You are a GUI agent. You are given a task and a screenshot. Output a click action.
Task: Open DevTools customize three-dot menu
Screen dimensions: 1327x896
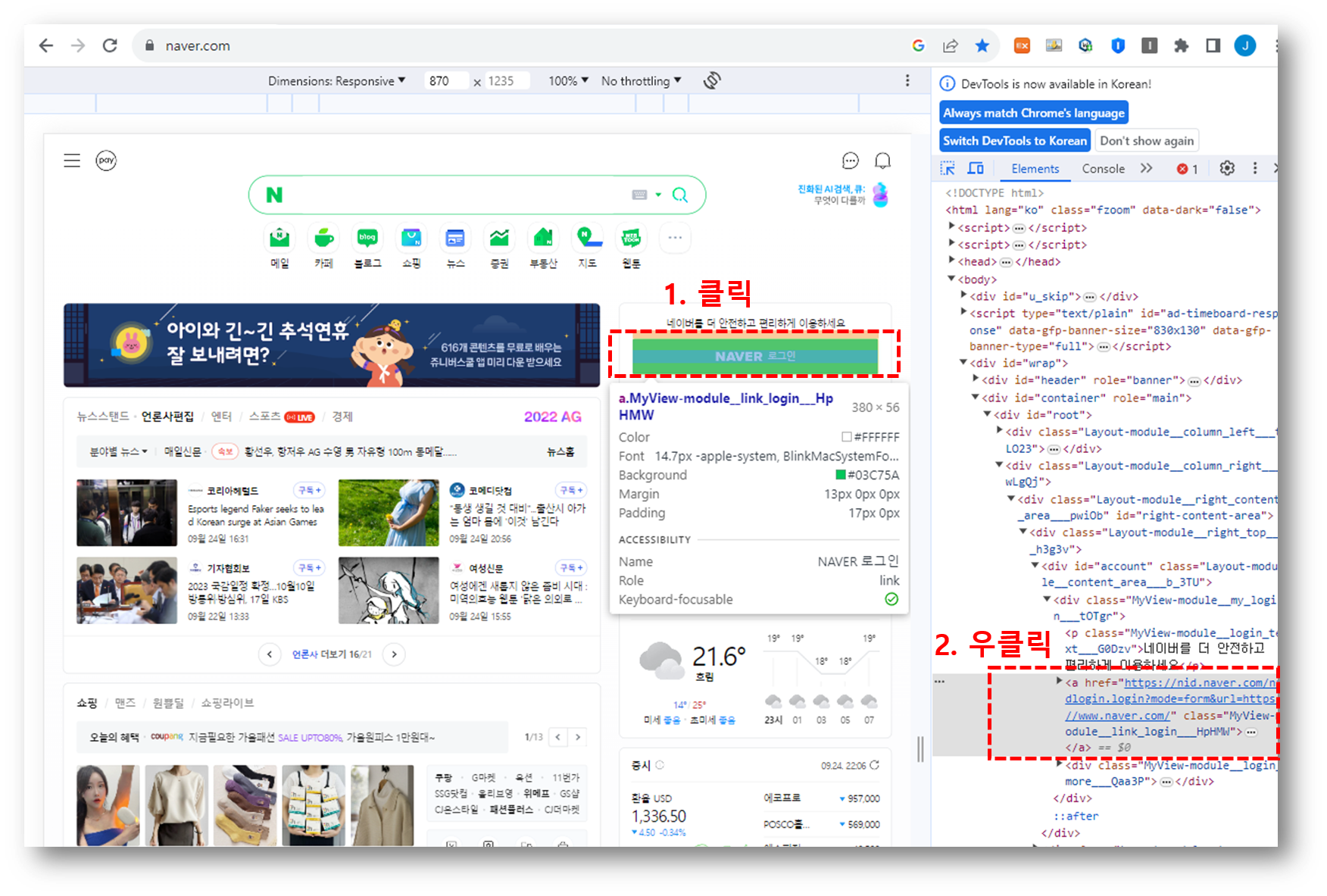click(x=1255, y=168)
